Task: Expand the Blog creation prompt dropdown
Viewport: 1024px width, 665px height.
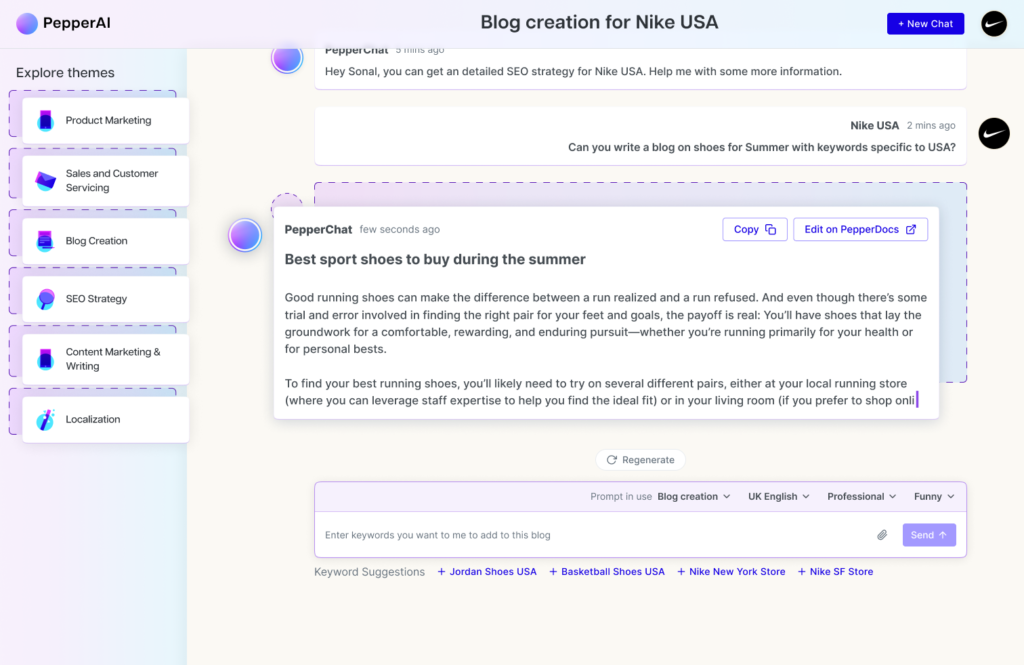Action: point(693,497)
